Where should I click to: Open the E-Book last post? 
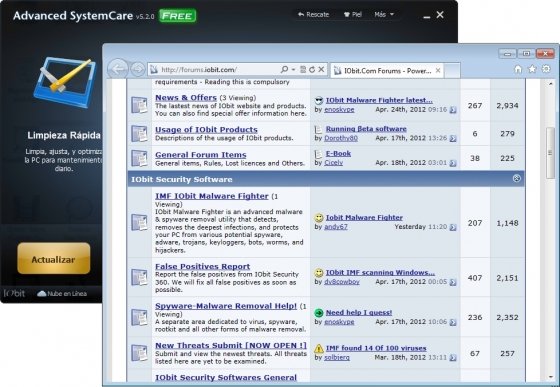coord(338,154)
